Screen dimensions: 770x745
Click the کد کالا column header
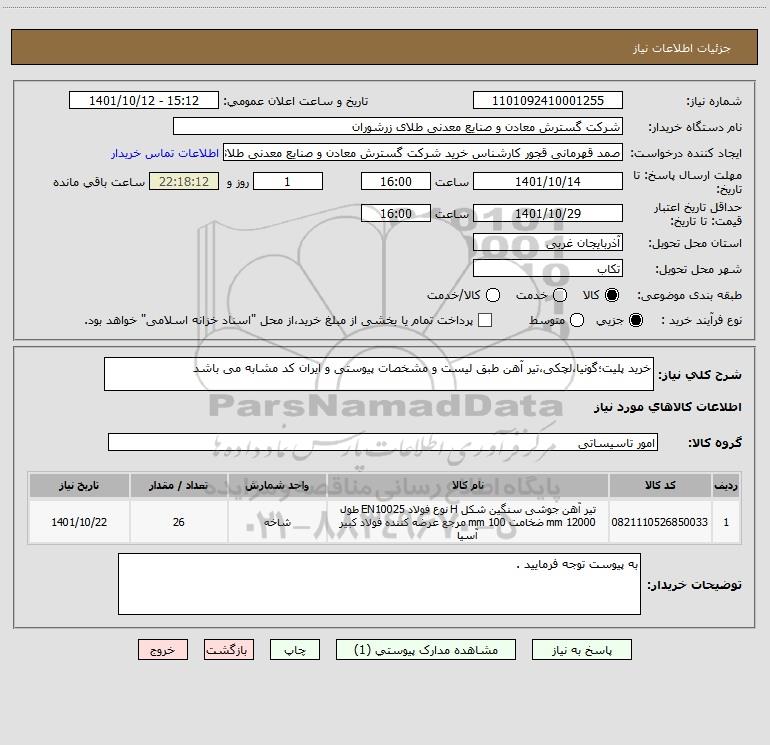coord(660,485)
